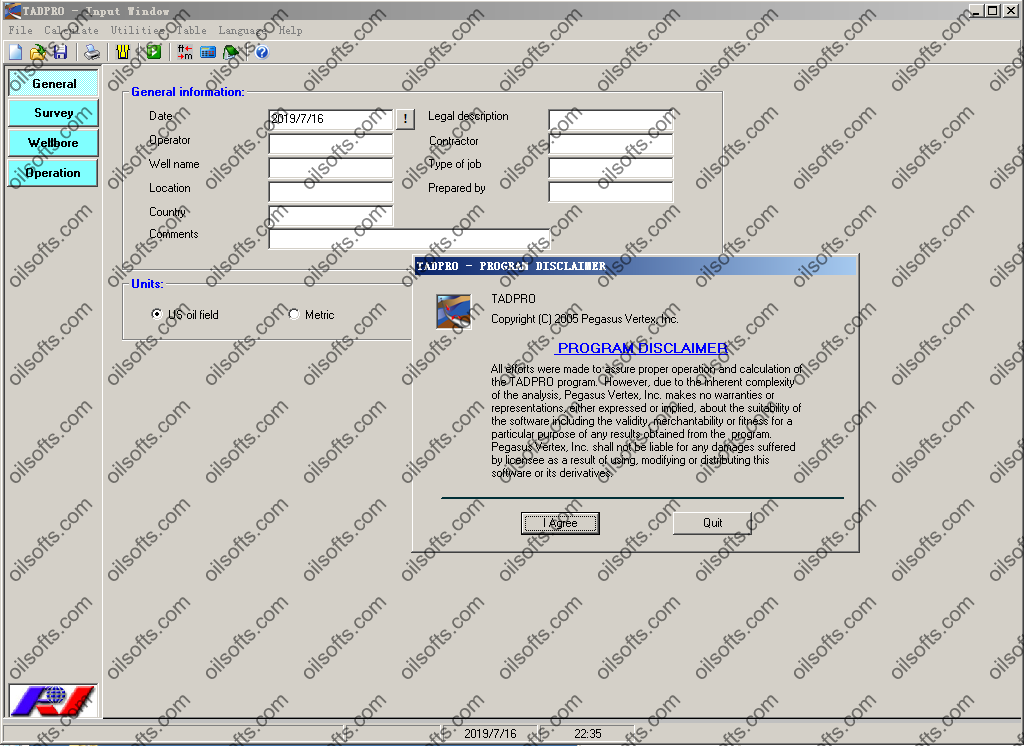Click the Legal description input field
The image size is (1024, 746).
(611, 120)
